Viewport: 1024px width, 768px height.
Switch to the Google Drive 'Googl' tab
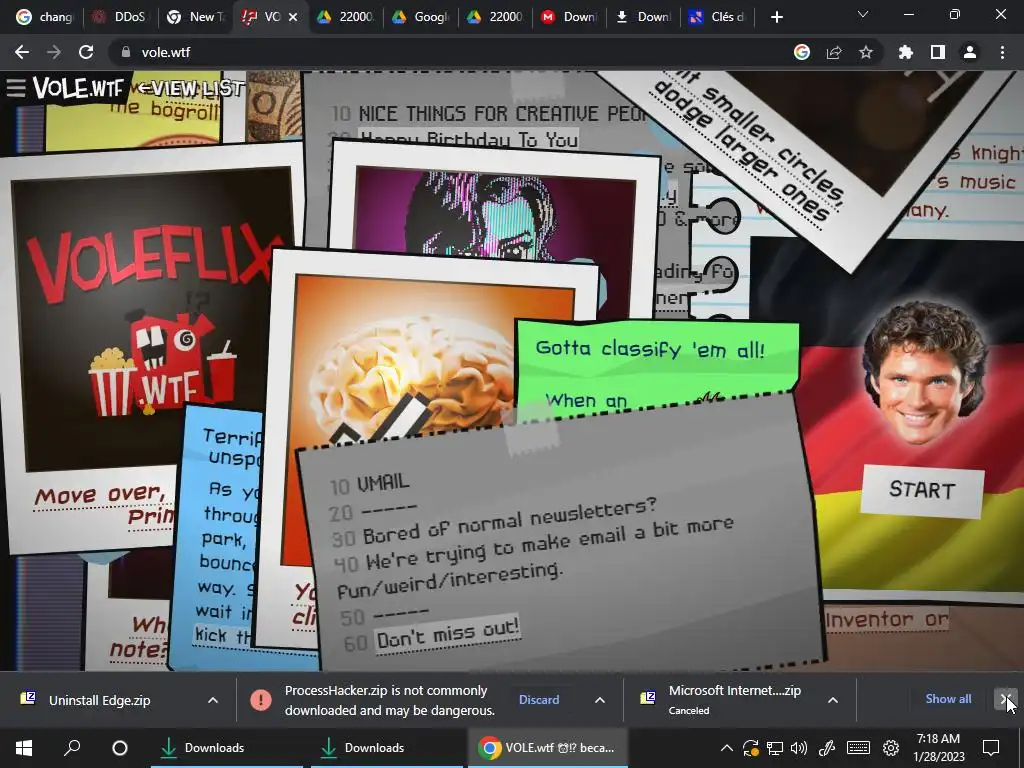pos(421,17)
